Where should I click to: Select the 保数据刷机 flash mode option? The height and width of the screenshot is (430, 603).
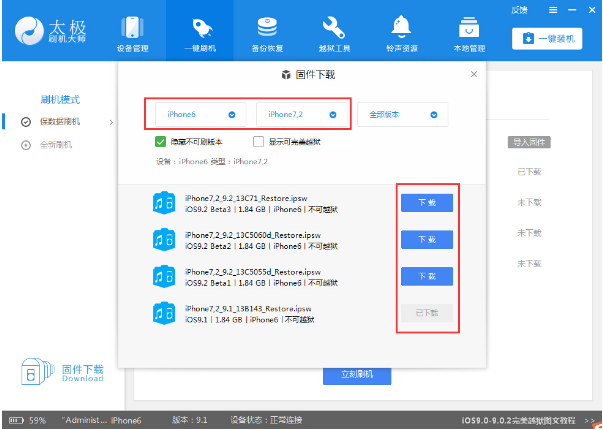point(60,122)
